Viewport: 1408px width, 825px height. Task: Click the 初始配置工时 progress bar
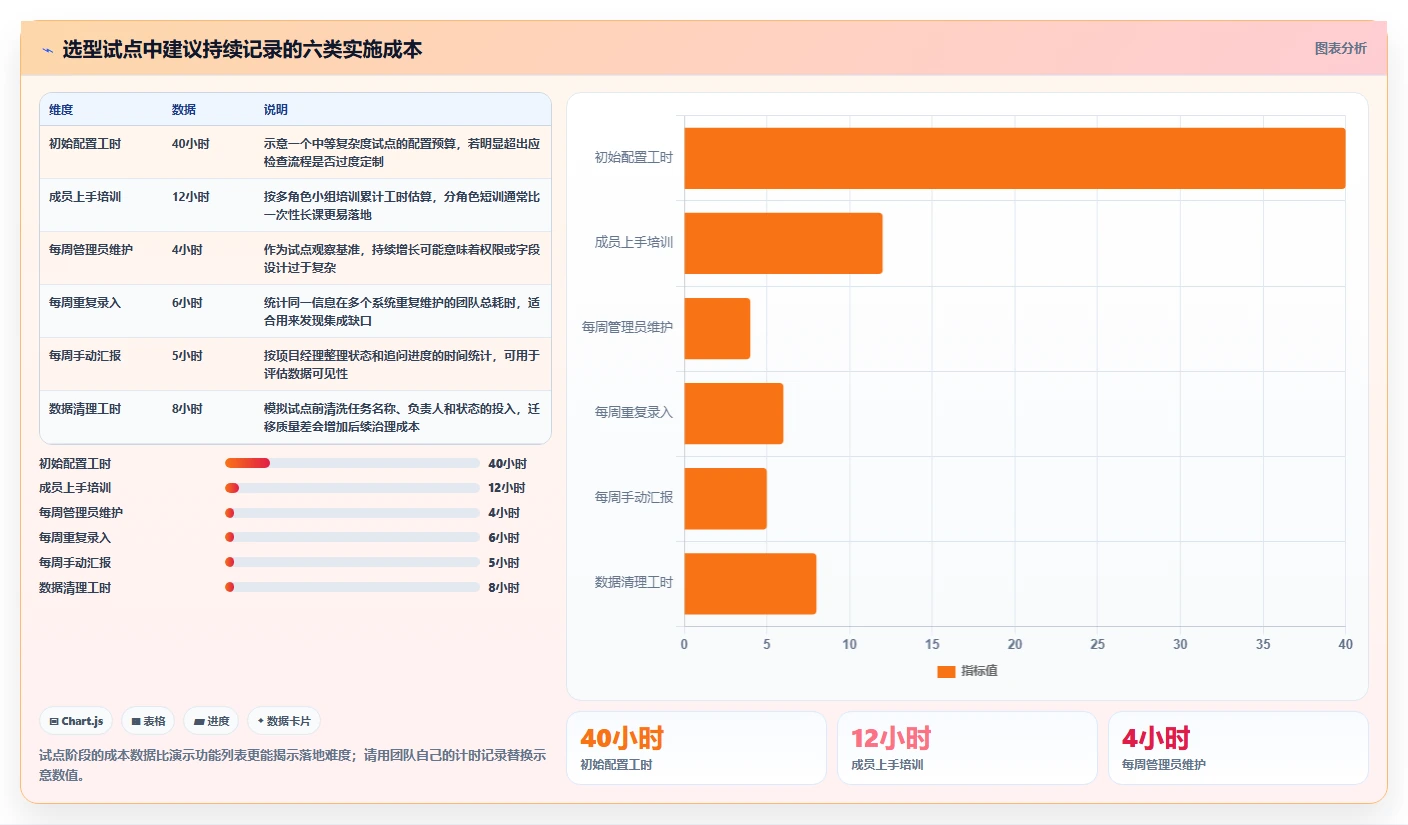tap(352, 463)
